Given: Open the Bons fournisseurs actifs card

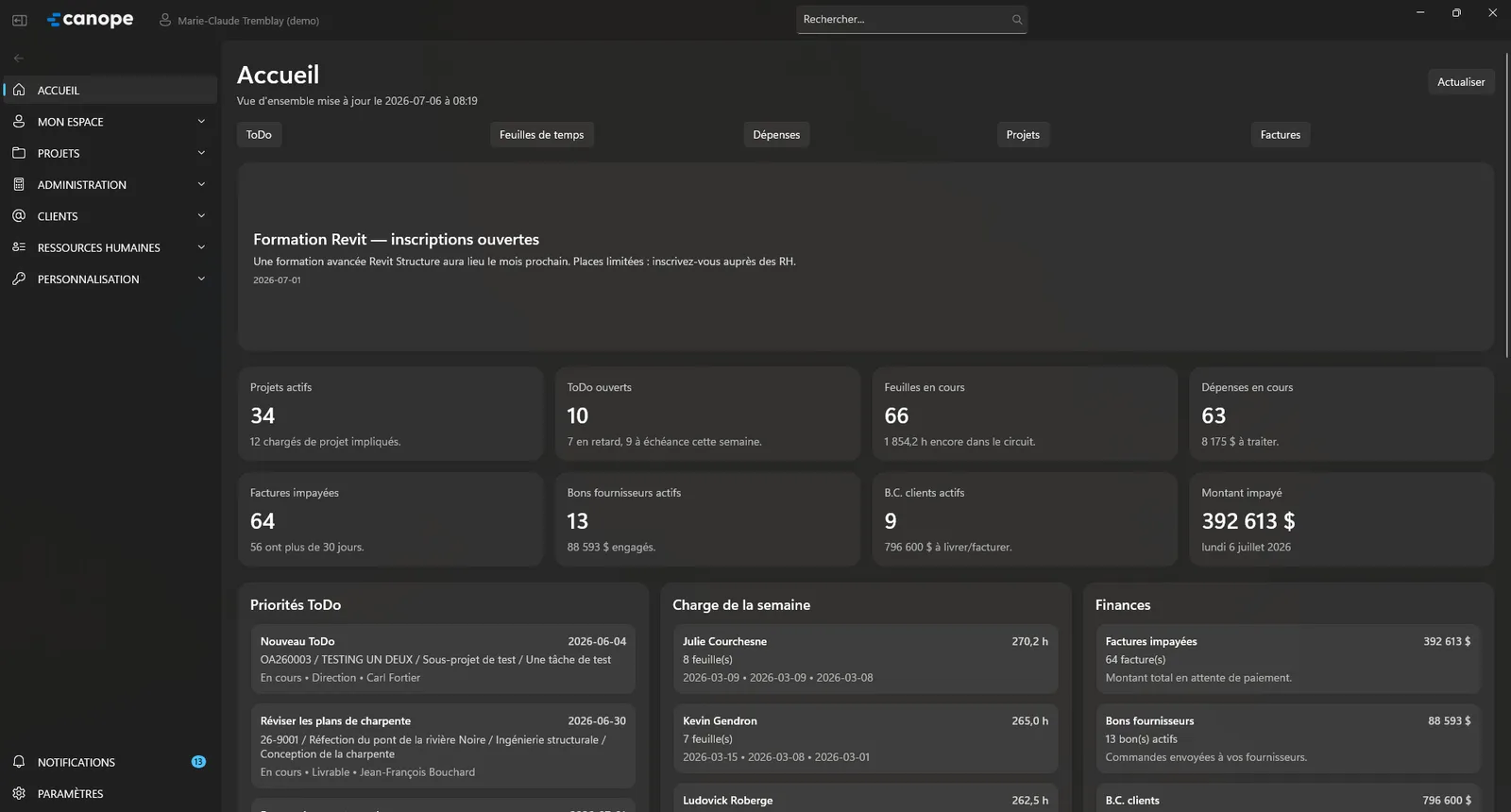Looking at the screenshot, I should click(x=707, y=519).
